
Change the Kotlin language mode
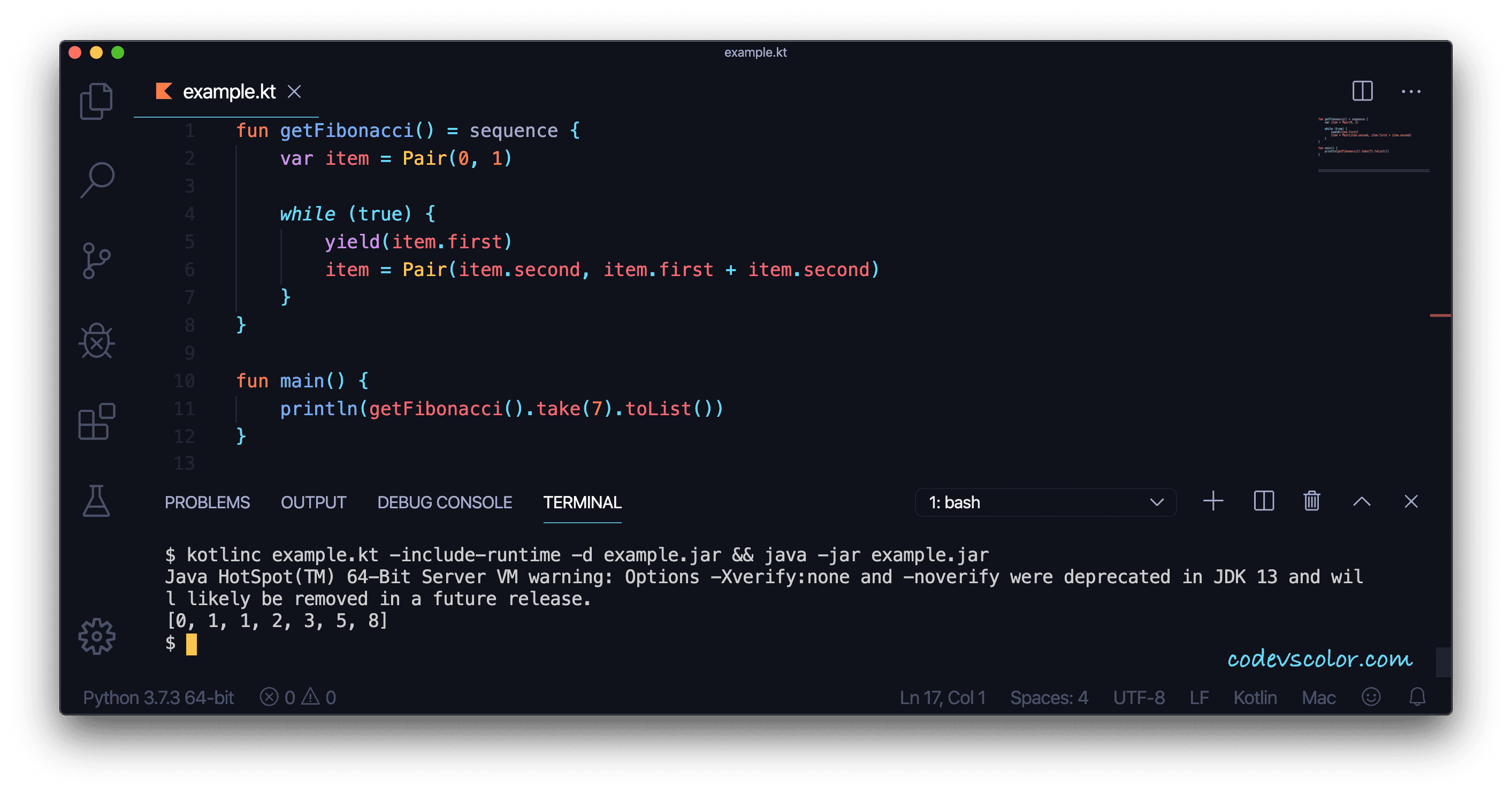(1254, 697)
